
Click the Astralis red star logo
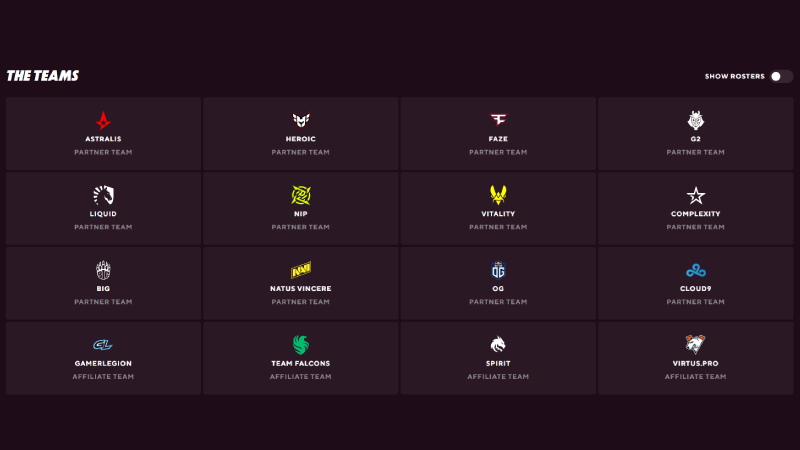coord(103,120)
